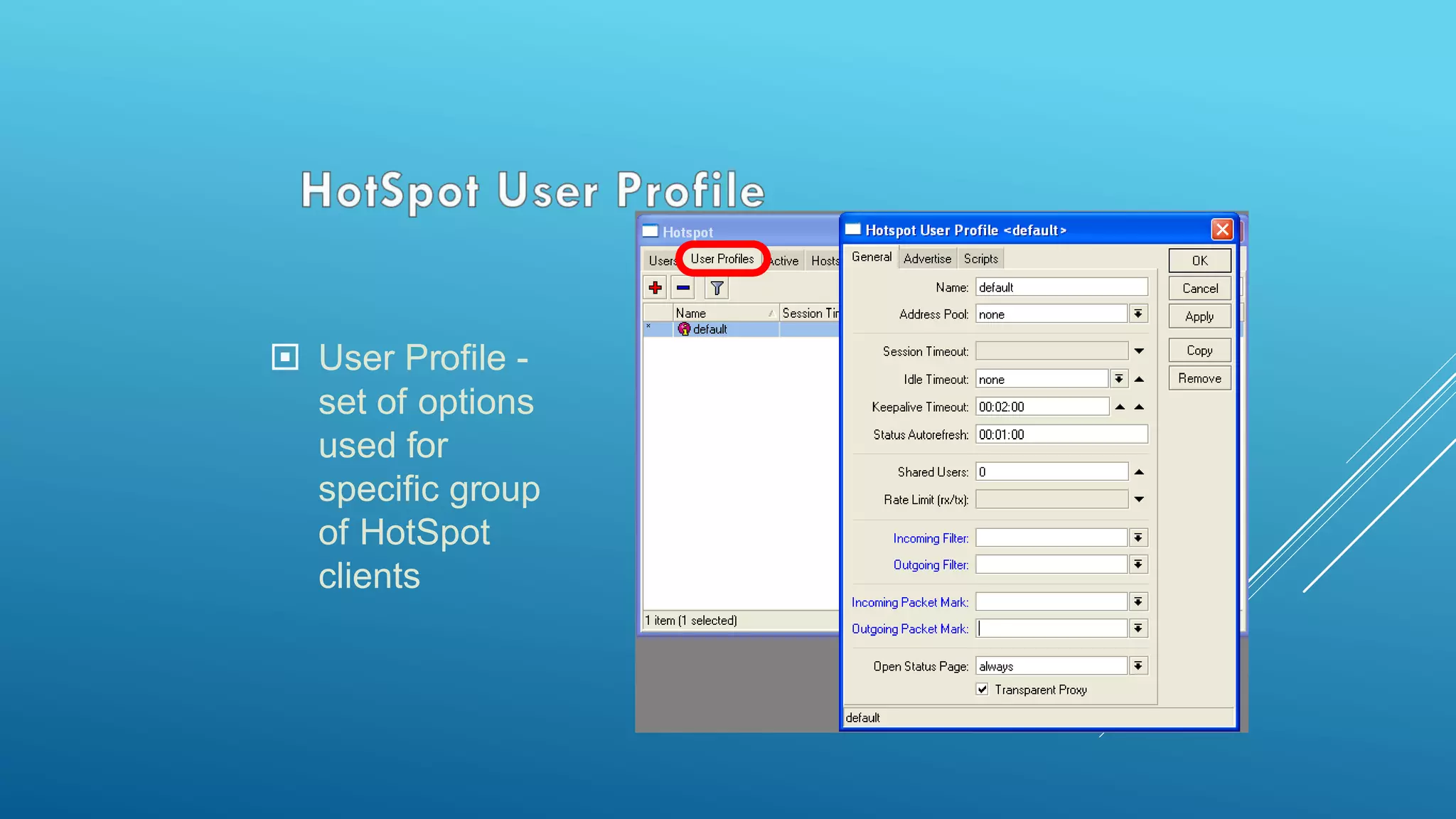Screen dimensions: 1456x819
Task: Click the Shared Users value field
Action: (x=1051, y=472)
